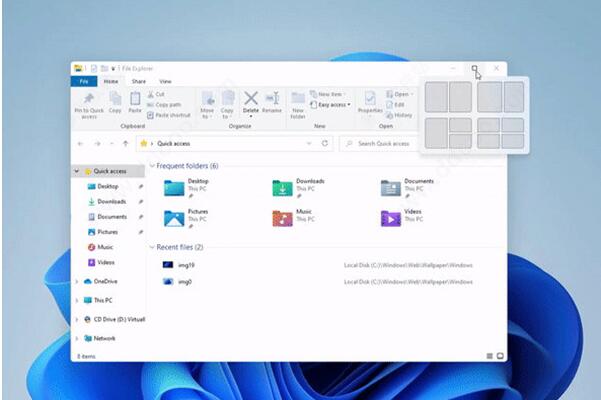Select the Music frequent folder icon
The height and width of the screenshot is (400, 601).
pos(282,218)
